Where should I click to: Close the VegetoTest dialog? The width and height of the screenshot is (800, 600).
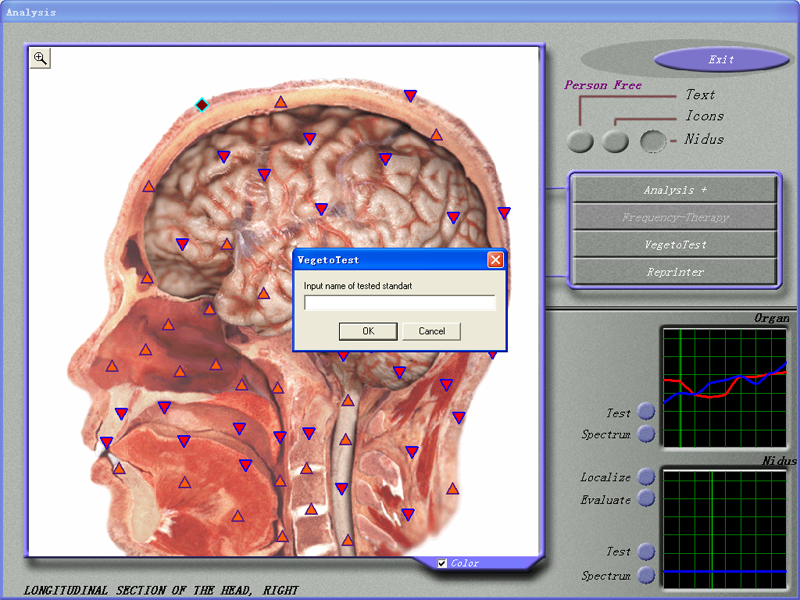tap(495, 260)
